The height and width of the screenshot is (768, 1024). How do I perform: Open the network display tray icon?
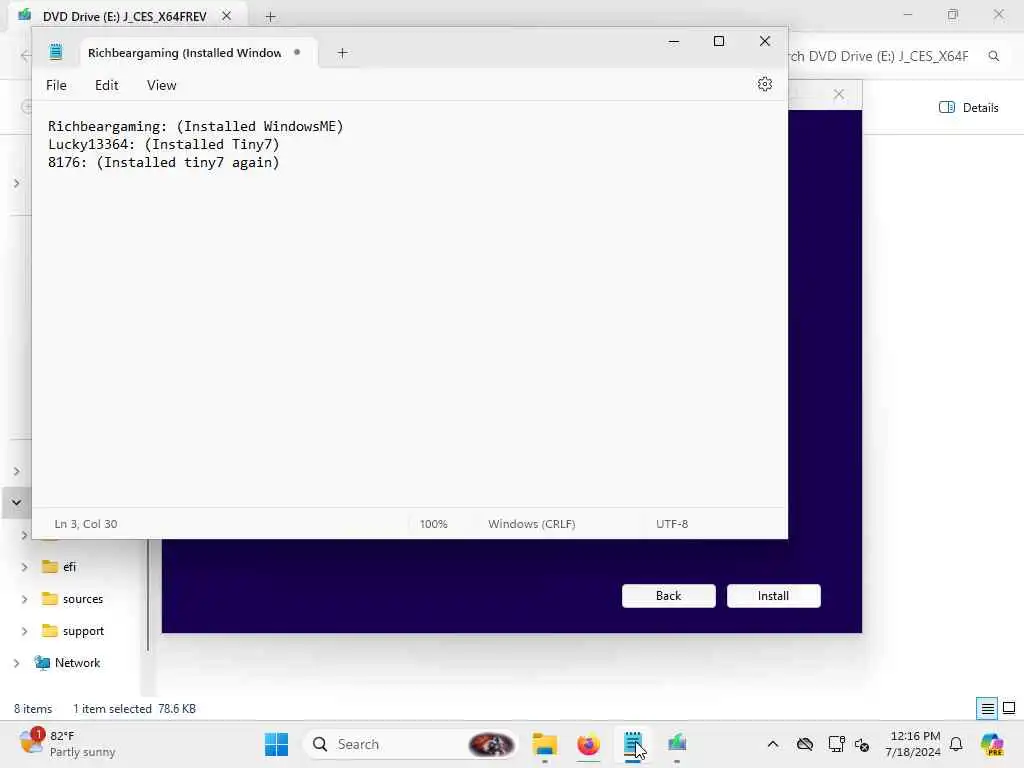pos(835,744)
